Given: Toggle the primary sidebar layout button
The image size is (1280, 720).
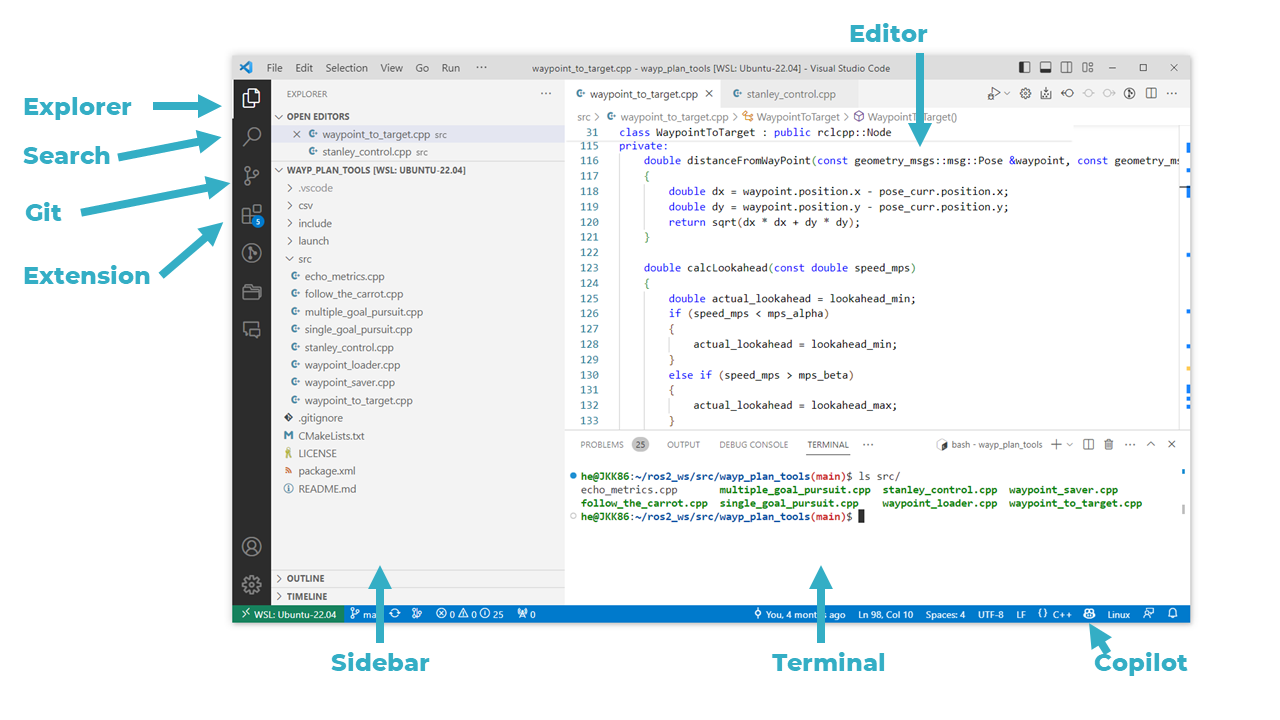Looking at the screenshot, I should pyautogui.click(x=1025, y=68).
